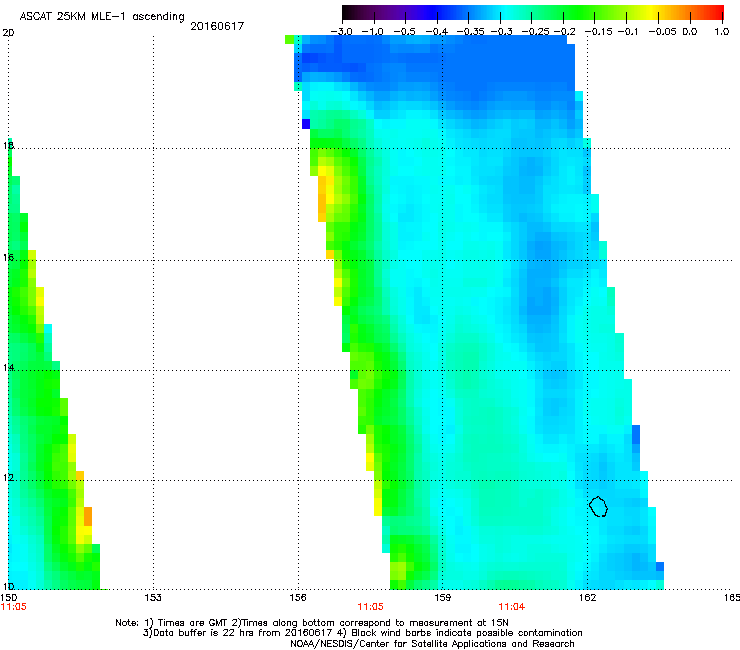
Task: Click the -0.3 color bar label
Action: pyautogui.click(x=501, y=32)
